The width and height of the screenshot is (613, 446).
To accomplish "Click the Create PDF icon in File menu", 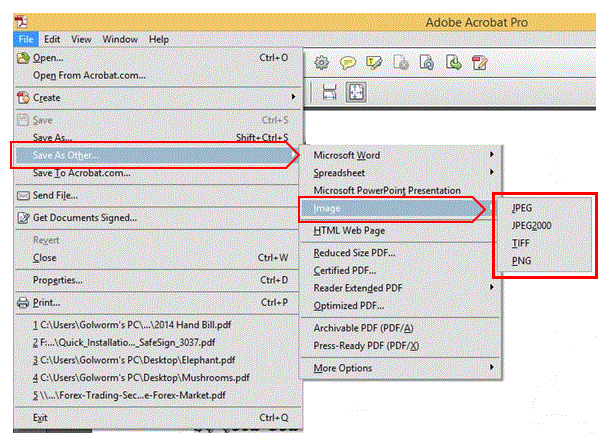I will pos(23,98).
